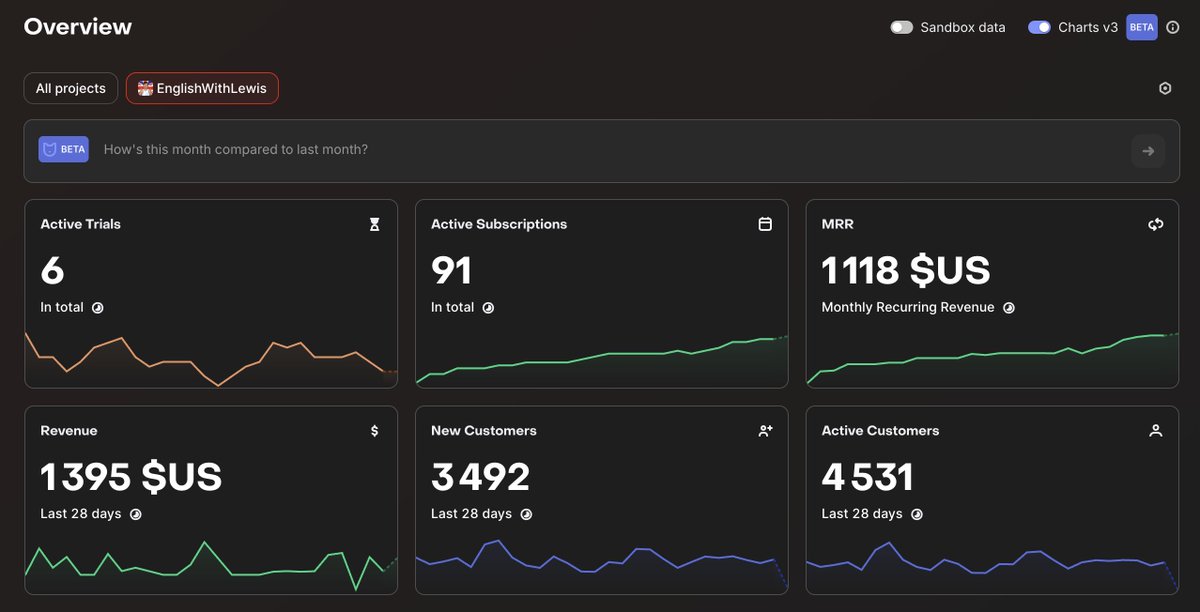Click the 1118 $US MRR value
This screenshot has width=1200, height=612.
pyautogui.click(x=906, y=271)
